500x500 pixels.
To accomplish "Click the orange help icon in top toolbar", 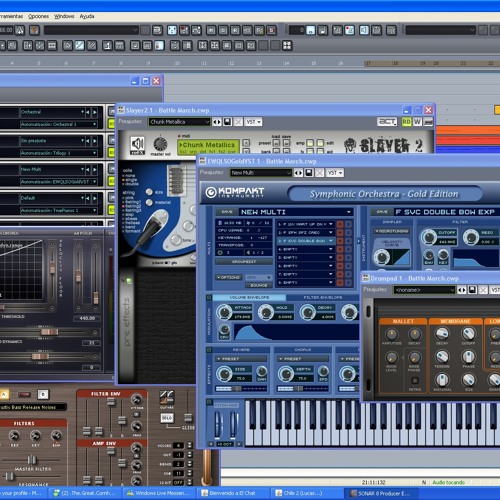I will [34, 30].
